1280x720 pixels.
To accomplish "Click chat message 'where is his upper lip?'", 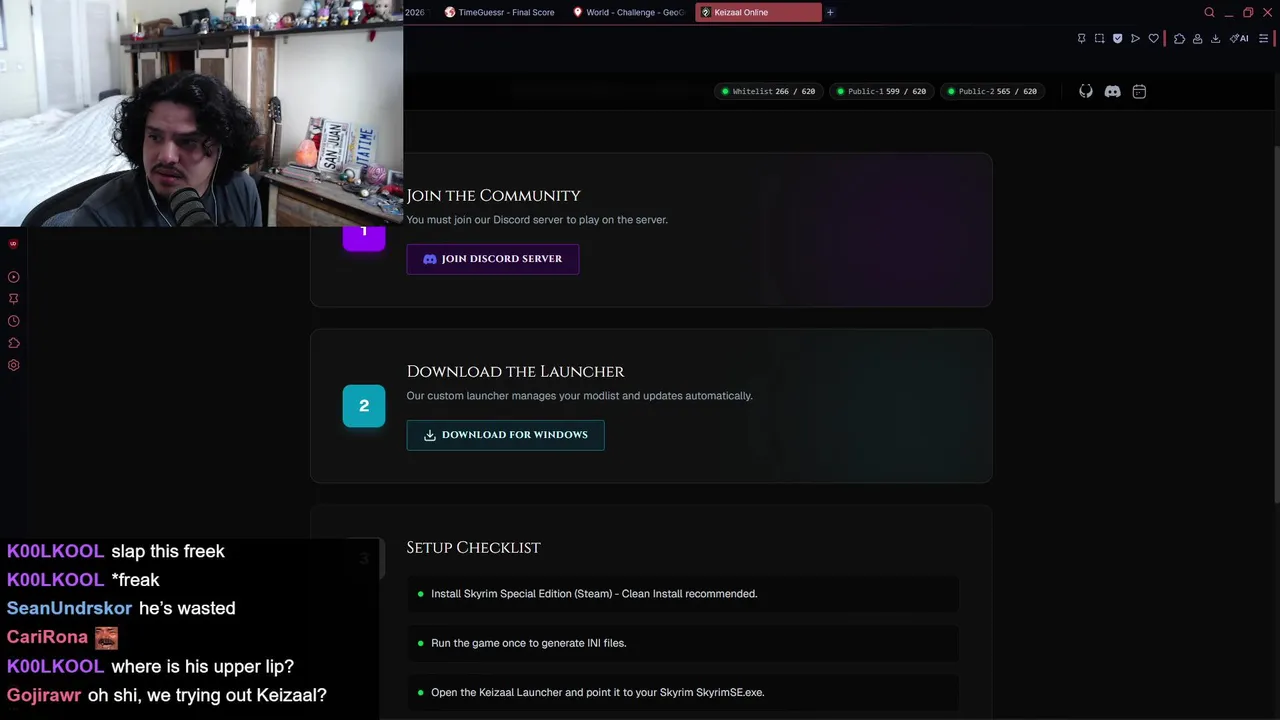I will click(x=202, y=666).
